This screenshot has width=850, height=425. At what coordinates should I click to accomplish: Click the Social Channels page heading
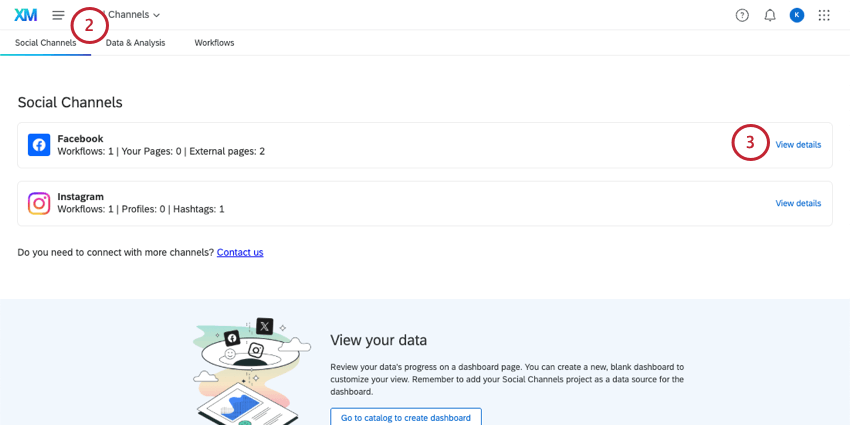[x=70, y=102]
